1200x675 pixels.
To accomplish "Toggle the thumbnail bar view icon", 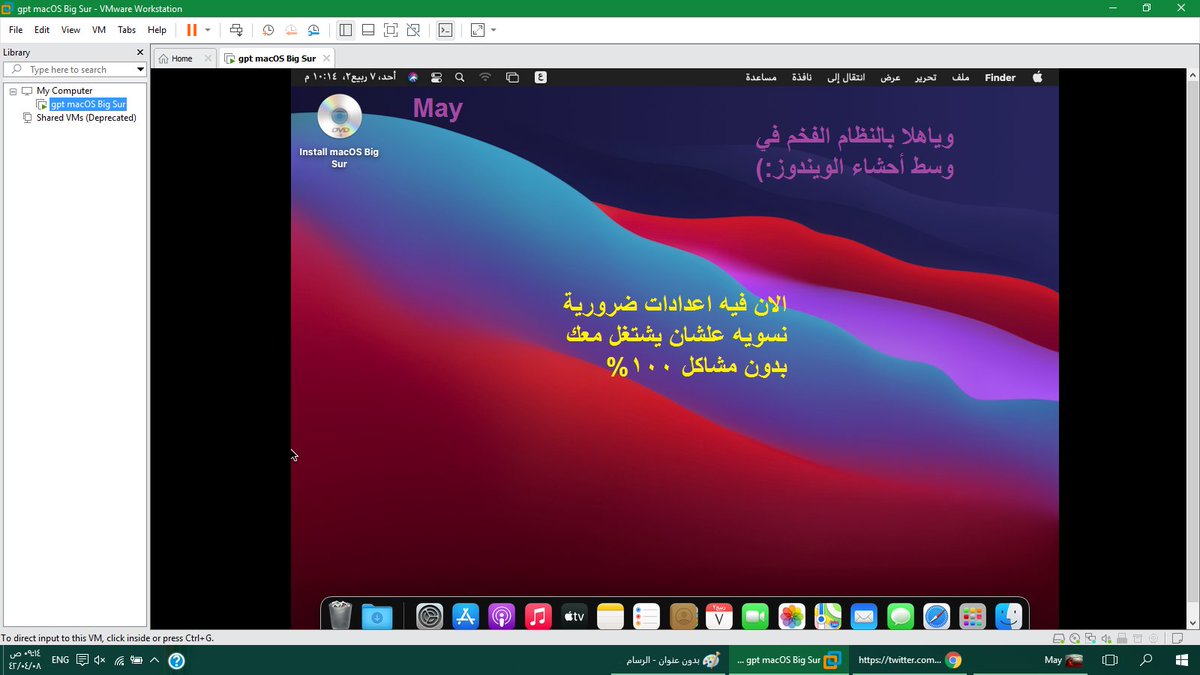I will pyautogui.click(x=368, y=30).
